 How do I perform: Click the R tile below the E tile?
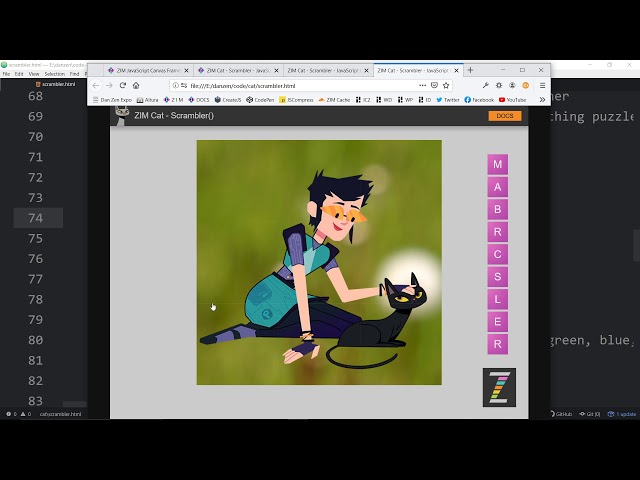pyautogui.click(x=498, y=344)
